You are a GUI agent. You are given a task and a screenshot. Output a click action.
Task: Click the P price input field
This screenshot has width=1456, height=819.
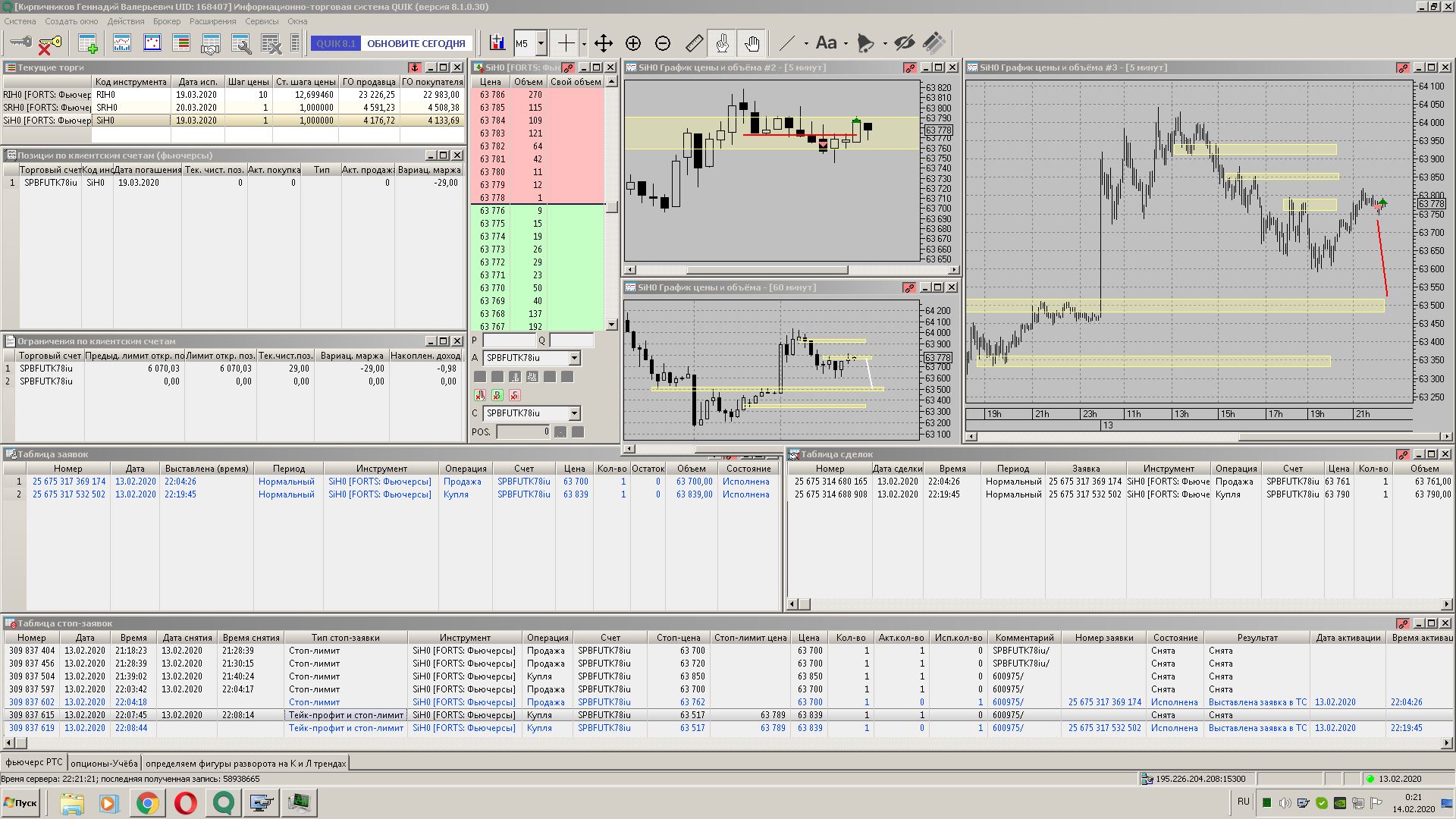tap(509, 340)
